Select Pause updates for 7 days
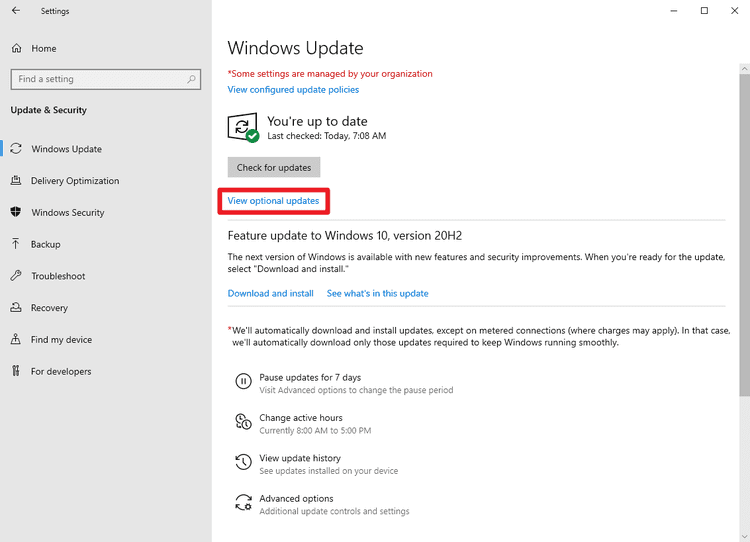The width and height of the screenshot is (750, 542). coord(310,377)
